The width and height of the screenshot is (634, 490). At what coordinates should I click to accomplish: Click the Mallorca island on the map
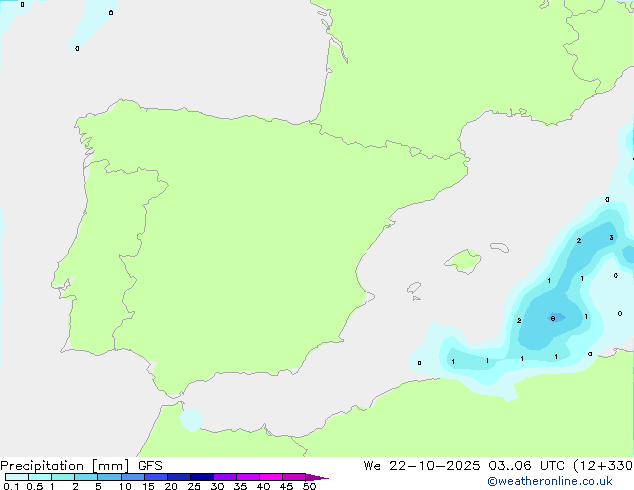(464, 261)
